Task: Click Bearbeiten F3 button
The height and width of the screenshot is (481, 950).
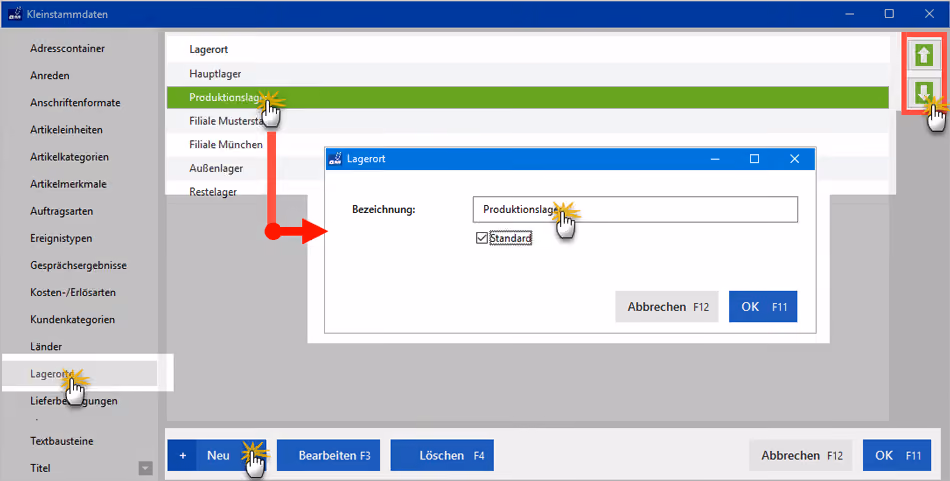Action: (x=328, y=456)
